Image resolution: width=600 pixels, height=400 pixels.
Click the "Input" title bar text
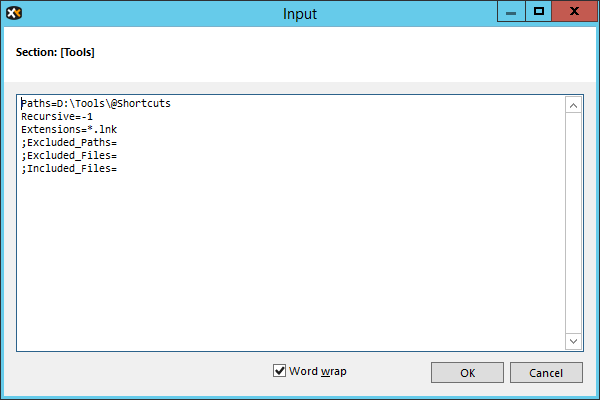coord(299,13)
